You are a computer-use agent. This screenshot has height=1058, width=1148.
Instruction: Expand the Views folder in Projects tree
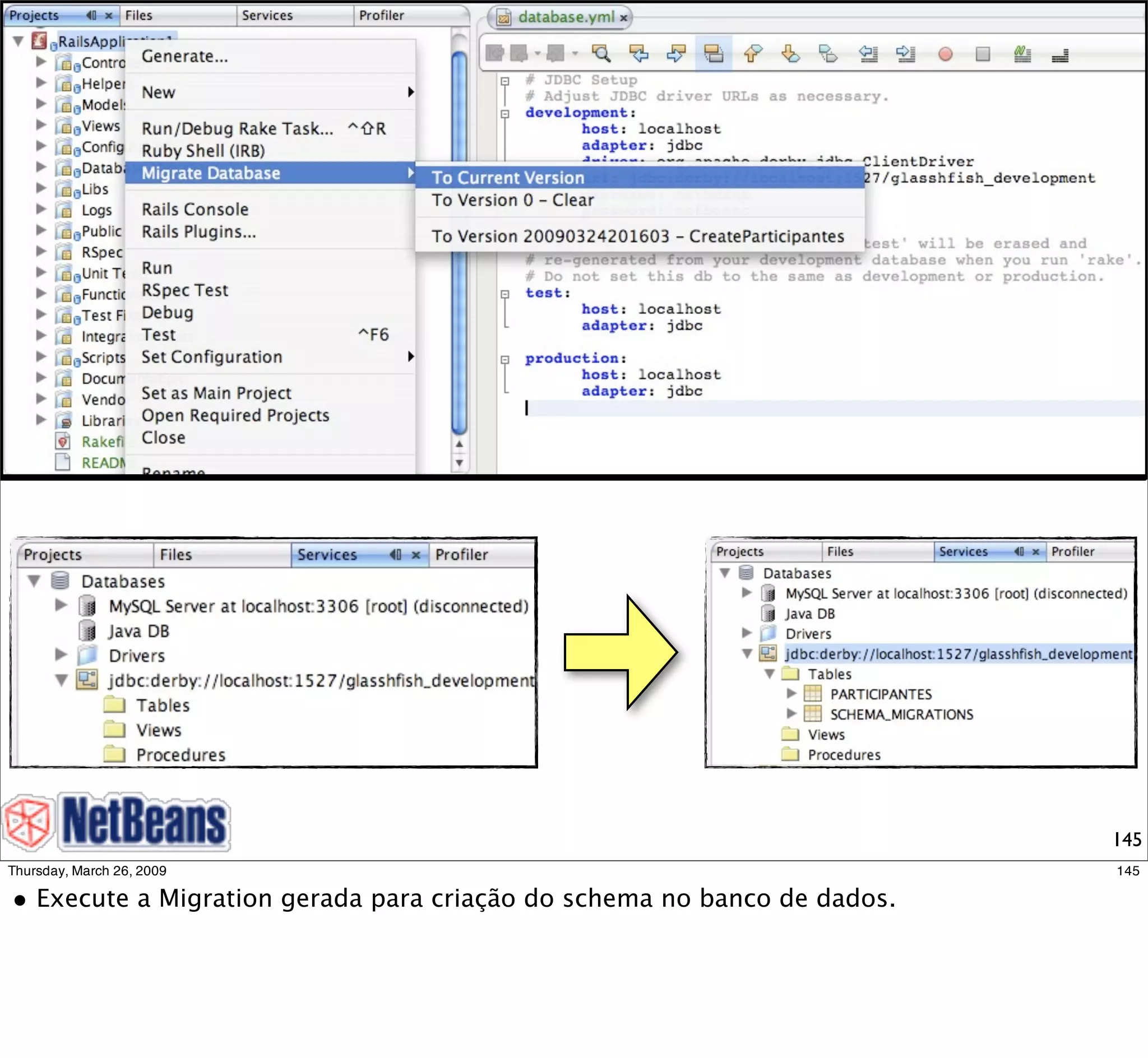41,124
